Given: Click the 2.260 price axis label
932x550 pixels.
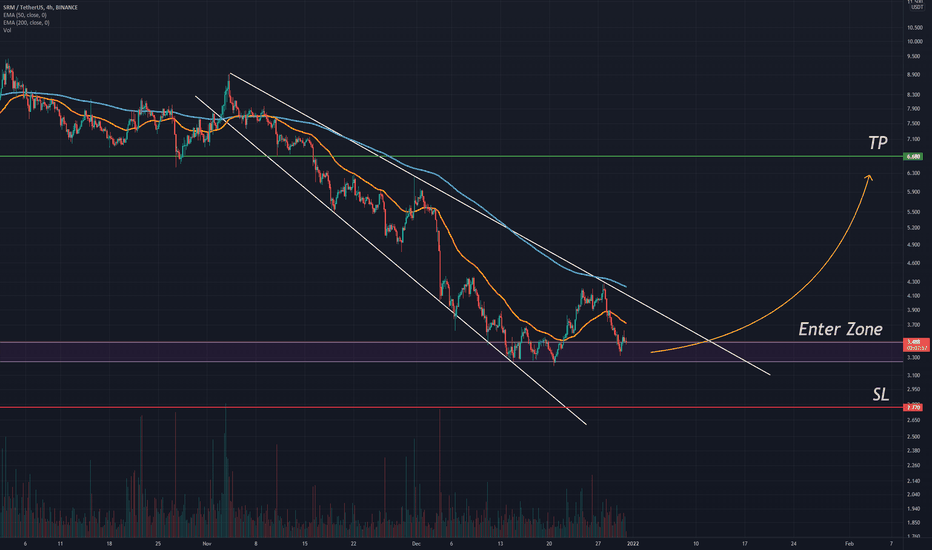Looking at the screenshot, I should pyautogui.click(x=915, y=465).
